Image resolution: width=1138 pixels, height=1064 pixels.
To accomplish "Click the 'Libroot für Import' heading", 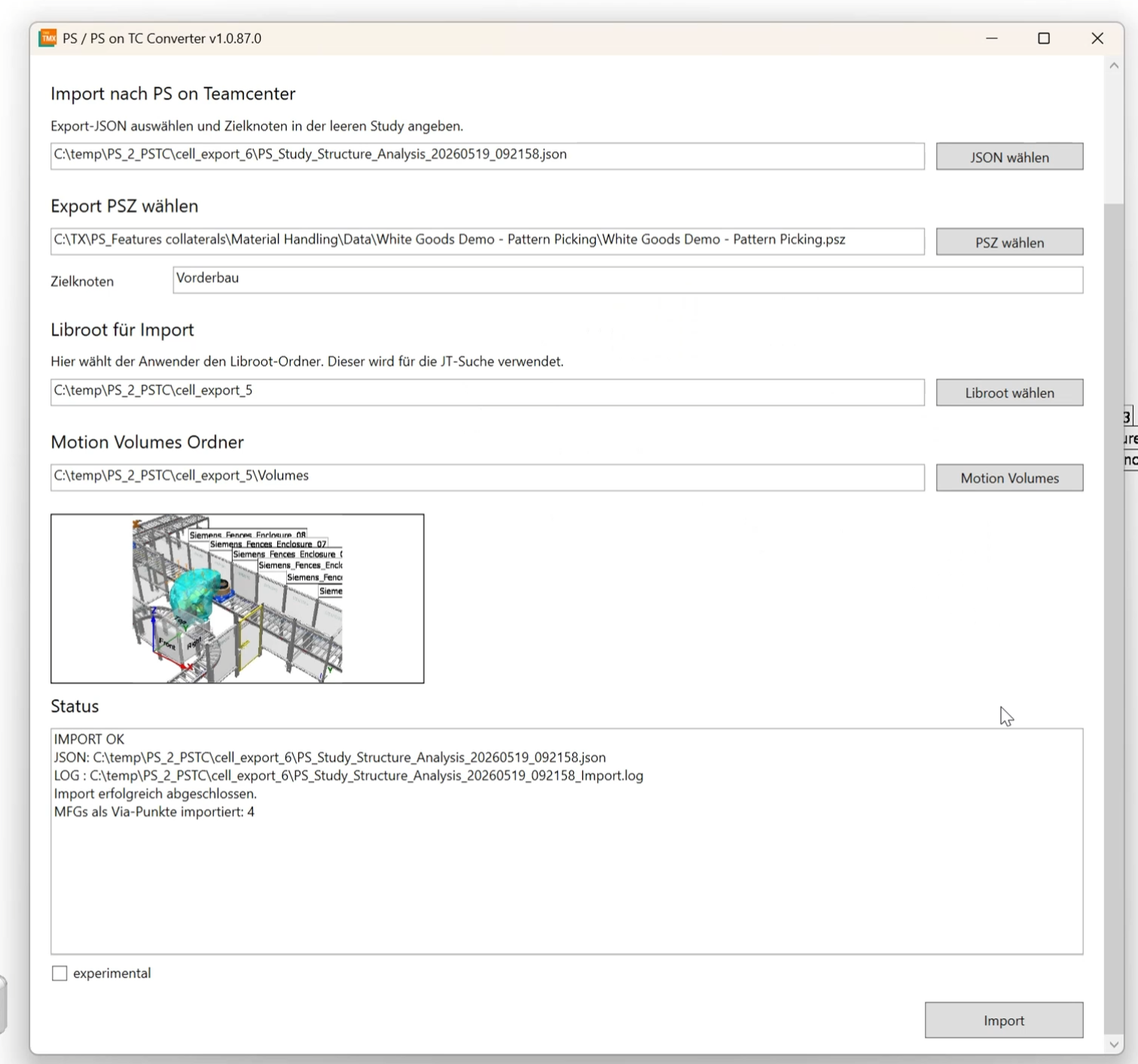I will [122, 329].
